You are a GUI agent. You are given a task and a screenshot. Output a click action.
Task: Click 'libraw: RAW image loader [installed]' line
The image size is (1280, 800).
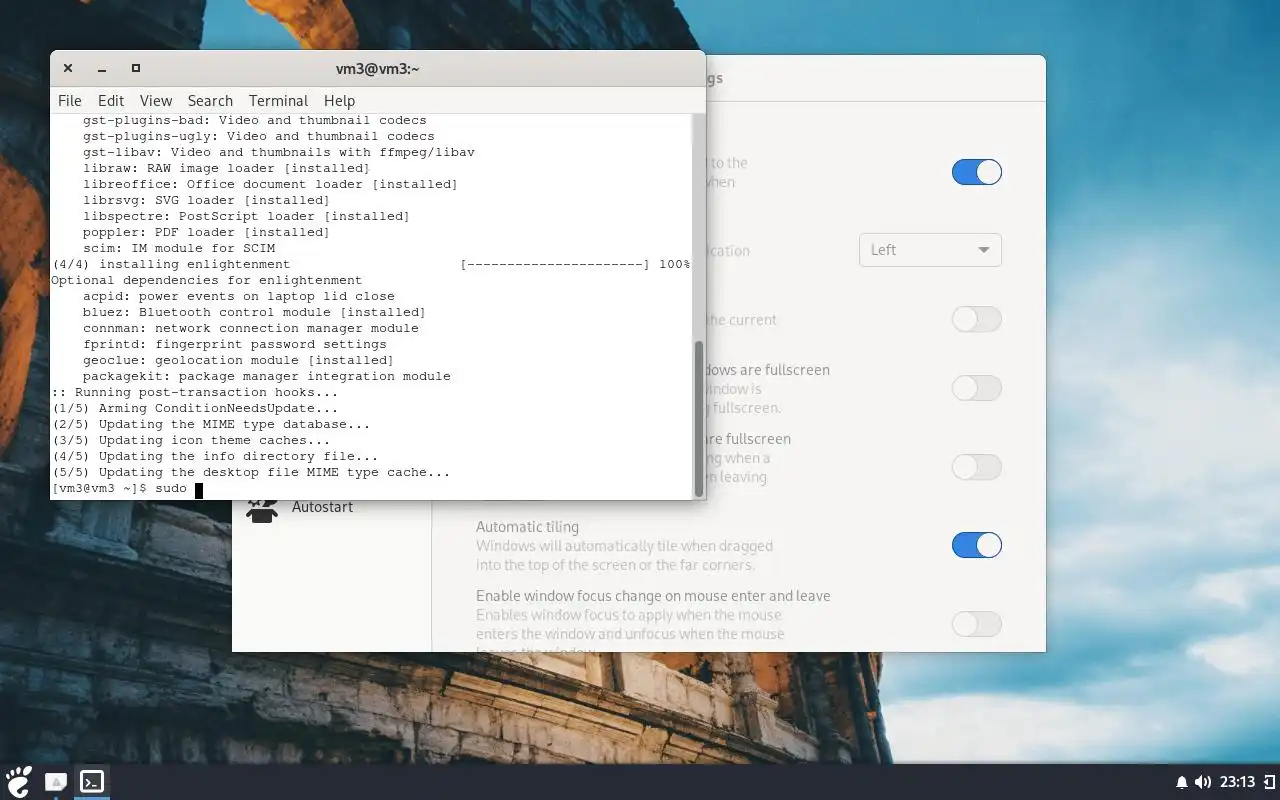[x=227, y=168]
